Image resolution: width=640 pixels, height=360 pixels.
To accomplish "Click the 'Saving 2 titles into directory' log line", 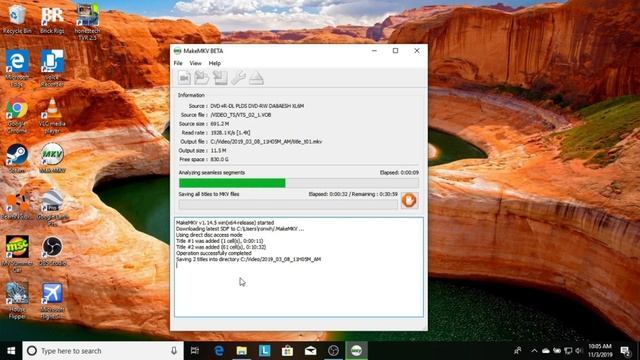I will click(248, 259).
